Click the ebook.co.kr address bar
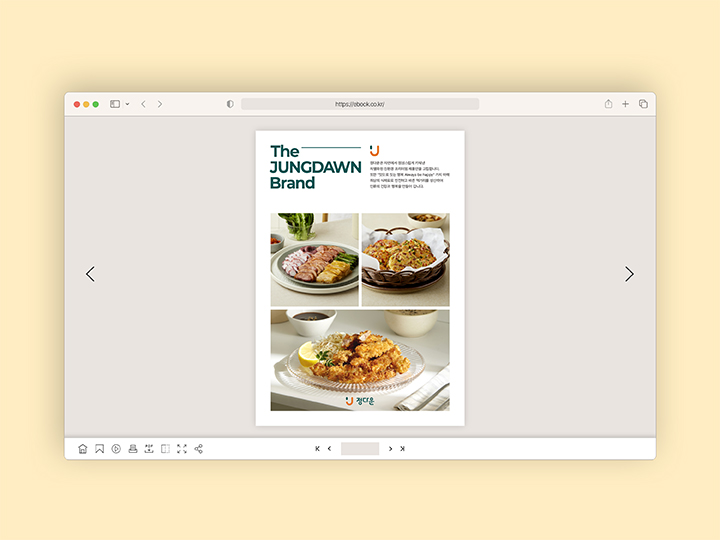The image size is (720, 540). (x=360, y=104)
